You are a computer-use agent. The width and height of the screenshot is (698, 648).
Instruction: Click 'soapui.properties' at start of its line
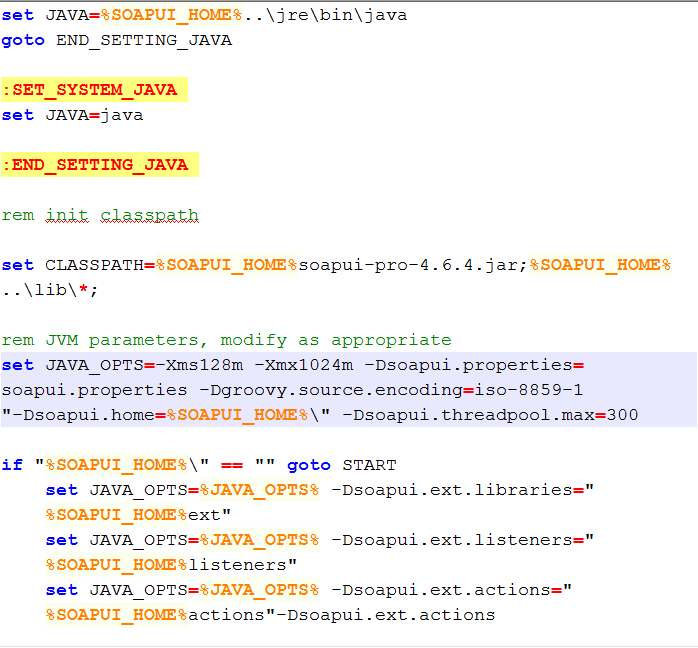pos(94,391)
